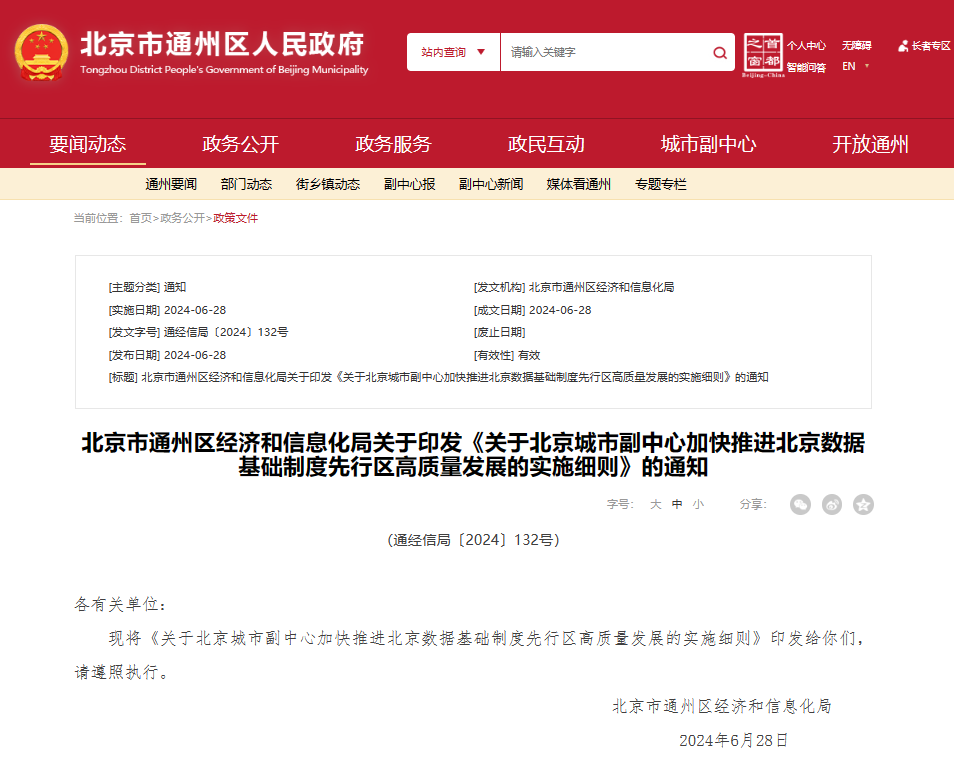Open the 个人中心 link
This screenshot has height=768, width=954.
pos(806,46)
